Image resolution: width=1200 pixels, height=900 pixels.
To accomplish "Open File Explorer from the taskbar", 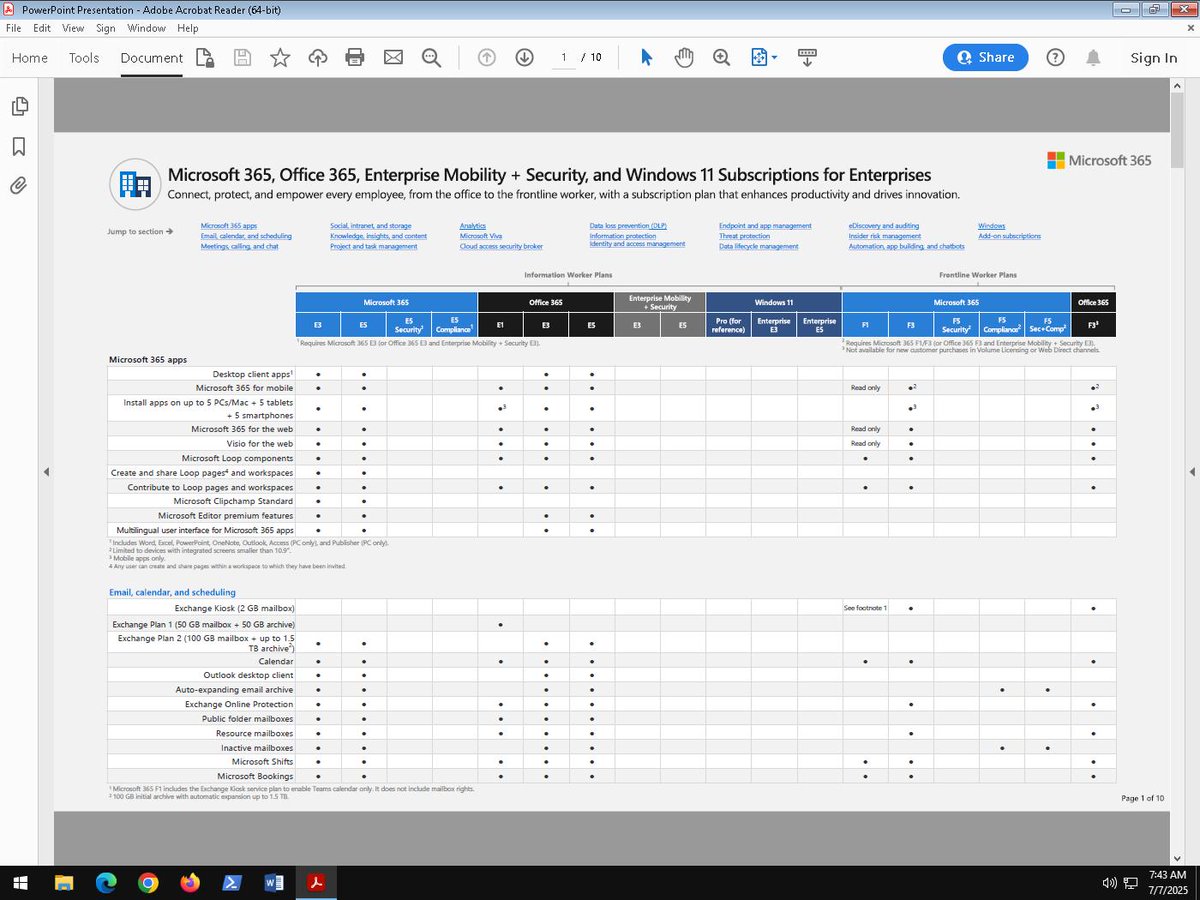I will coord(64,883).
